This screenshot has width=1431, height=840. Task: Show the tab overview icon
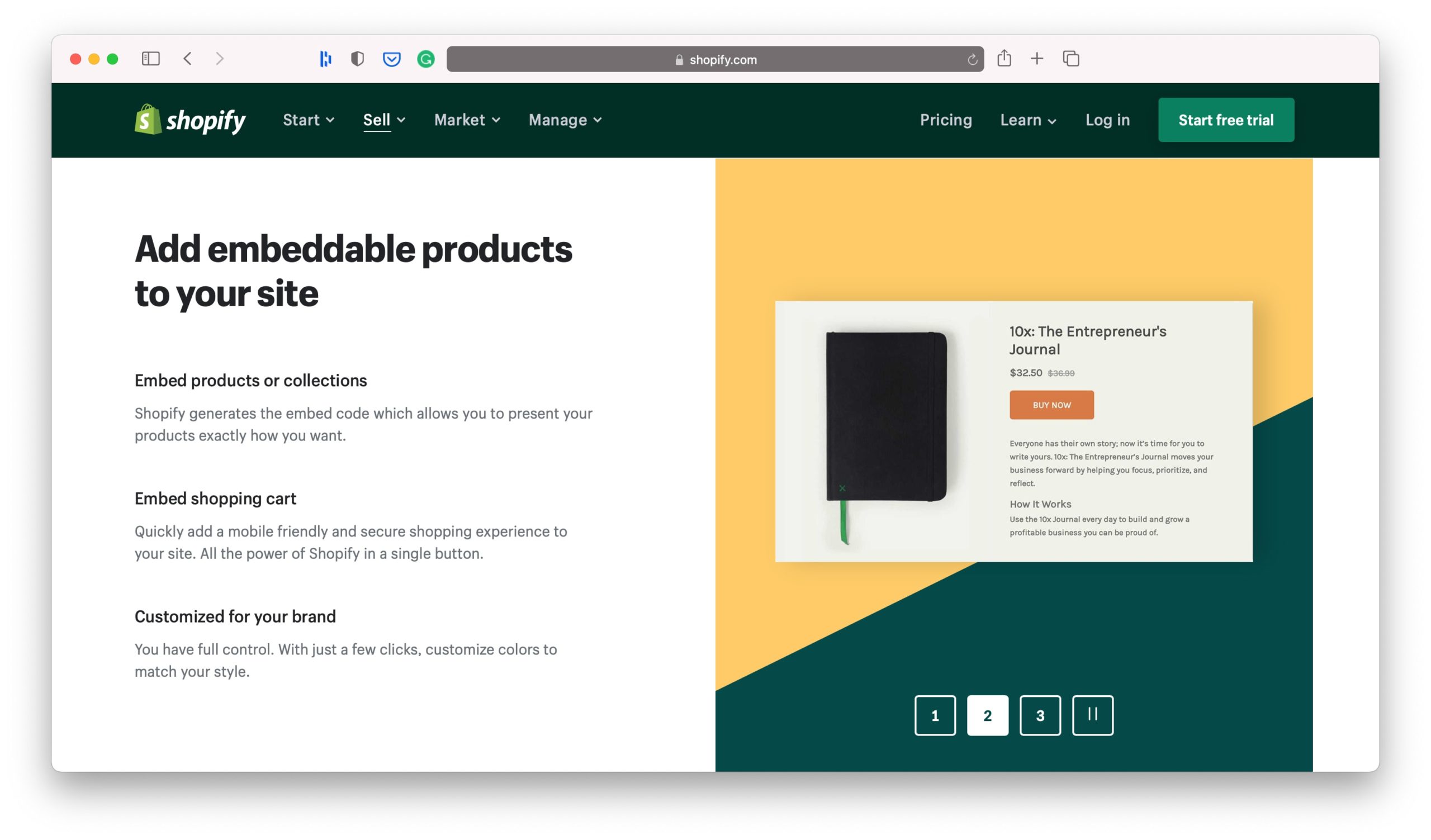(1071, 59)
